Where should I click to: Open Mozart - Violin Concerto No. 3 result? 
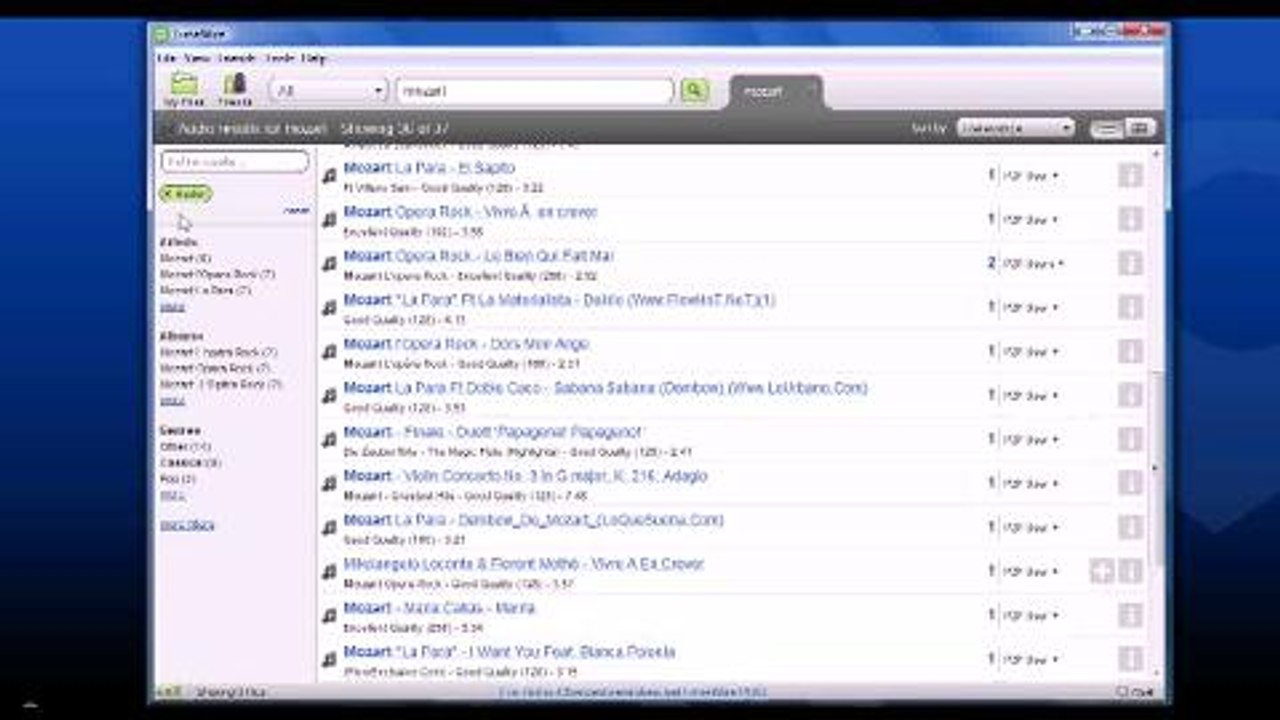525,476
